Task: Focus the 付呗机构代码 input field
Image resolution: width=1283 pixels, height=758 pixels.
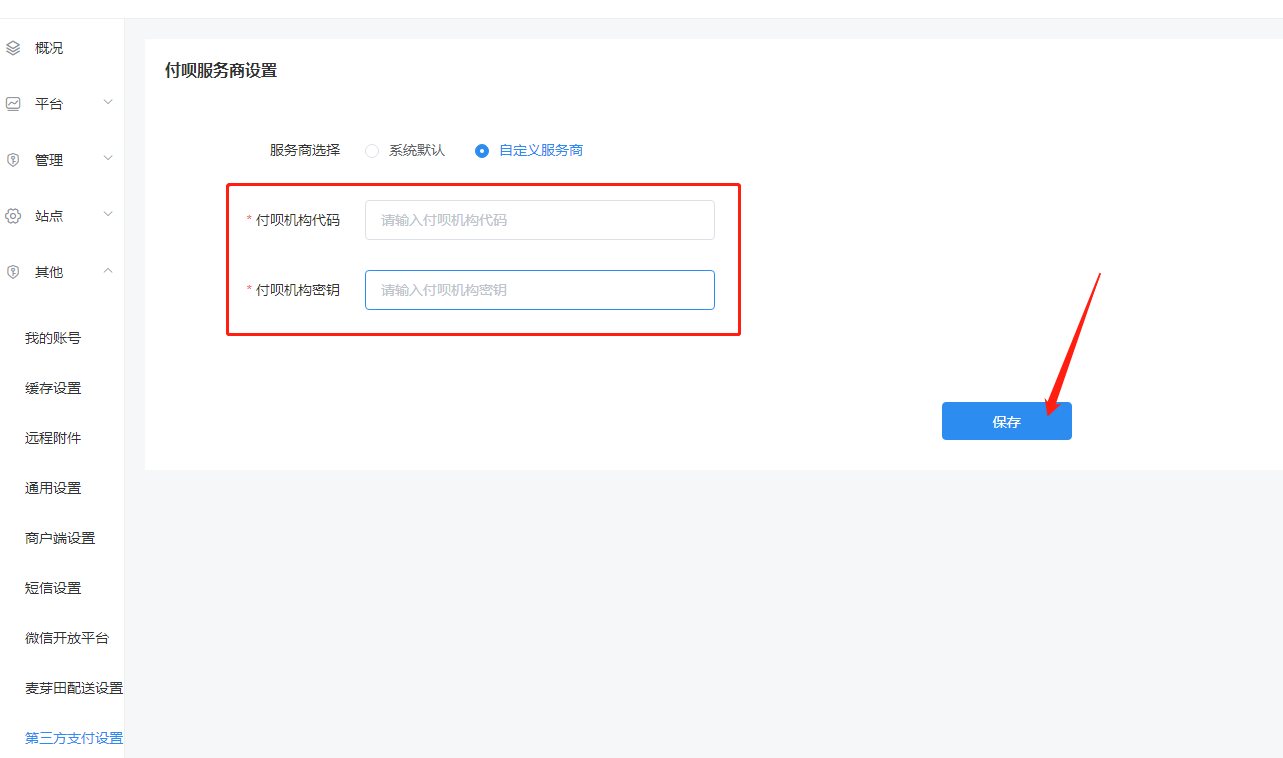Action: [x=540, y=220]
